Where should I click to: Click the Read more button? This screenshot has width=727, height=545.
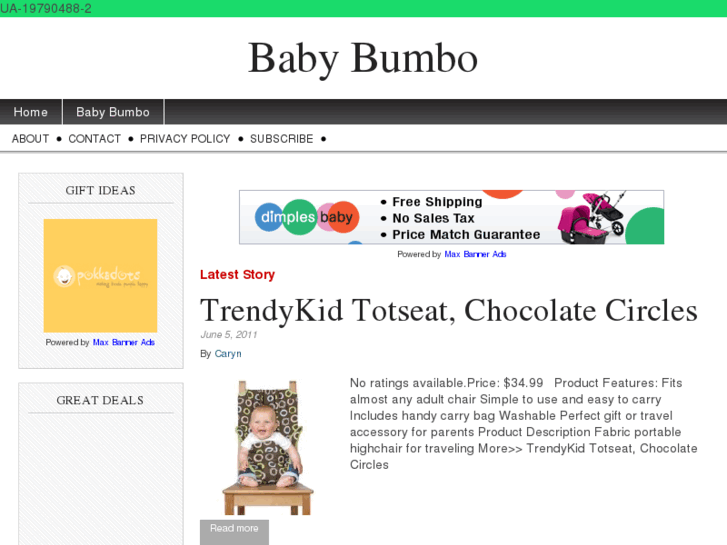click(234, 531)
